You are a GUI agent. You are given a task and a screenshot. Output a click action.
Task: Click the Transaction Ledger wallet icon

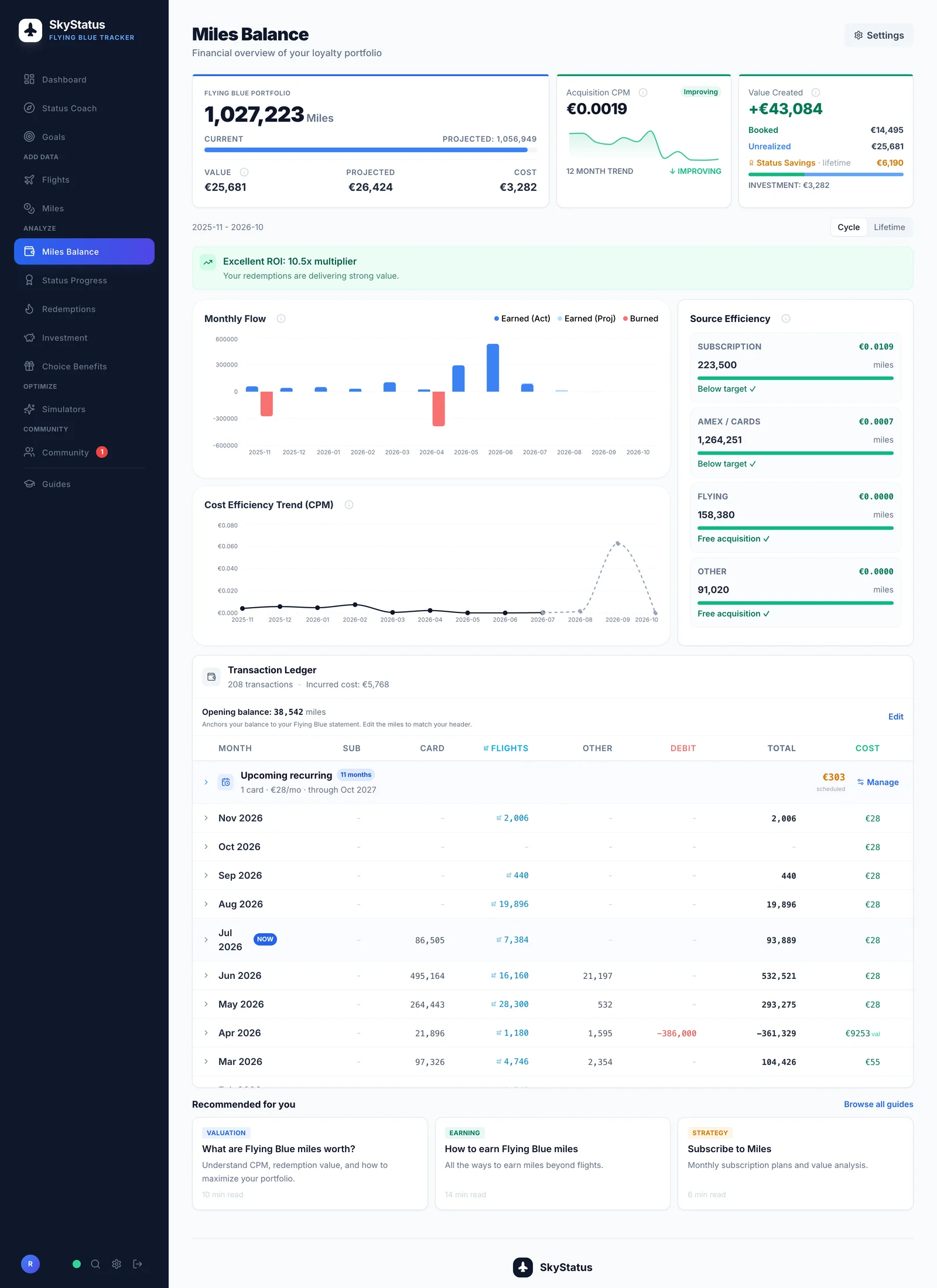pos(211,677)
